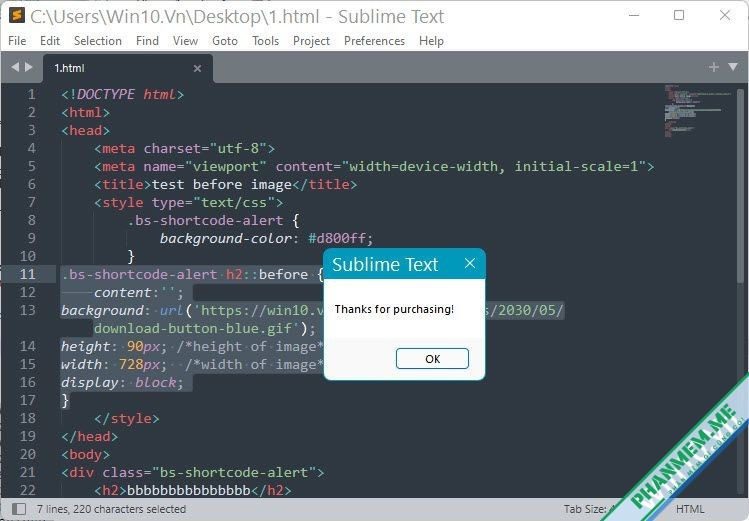This screenshot has height=521, width=749.
Task: Open the Project menu
Action: [311, 41]
